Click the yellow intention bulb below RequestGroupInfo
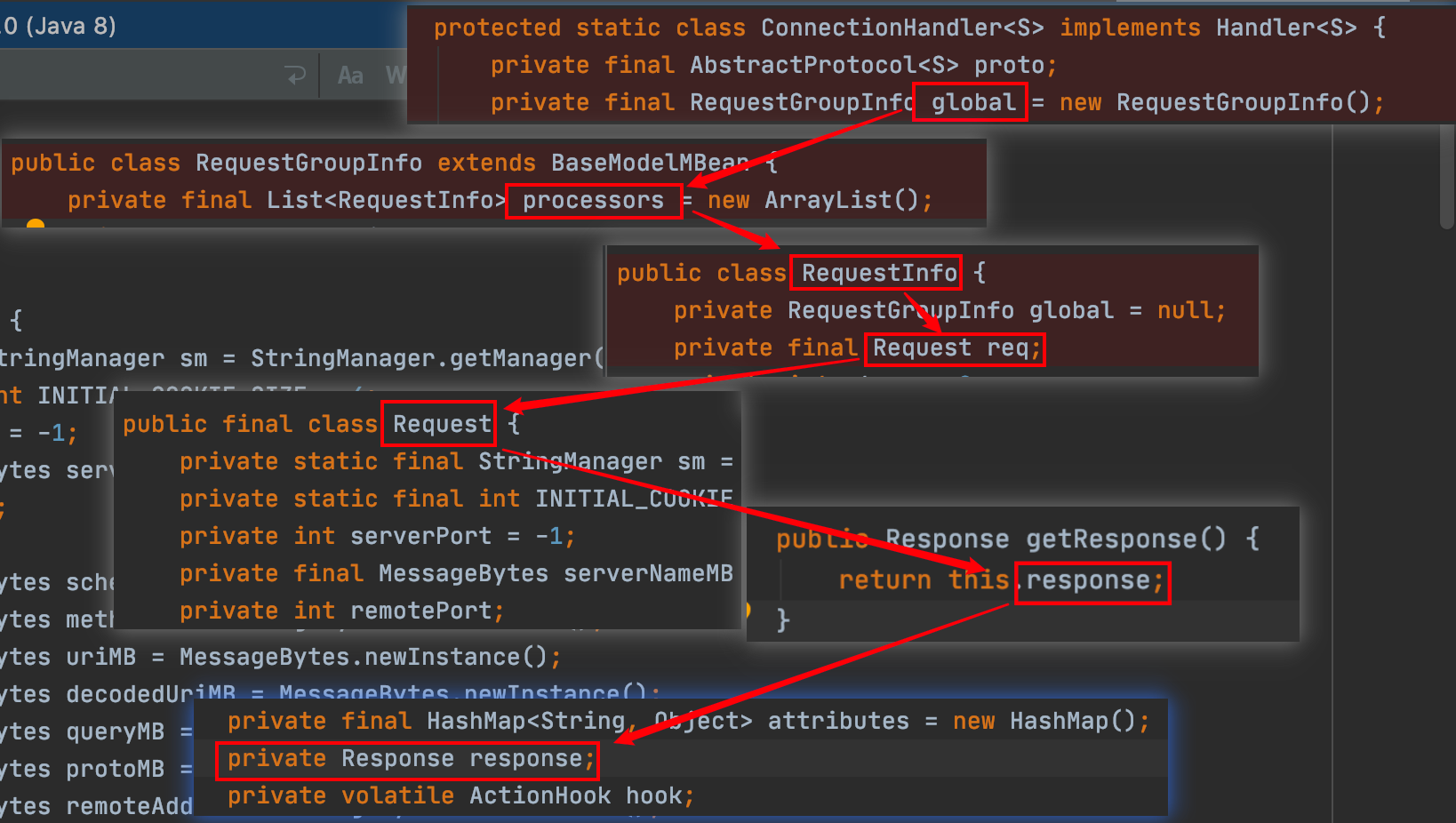 point(36,224)
